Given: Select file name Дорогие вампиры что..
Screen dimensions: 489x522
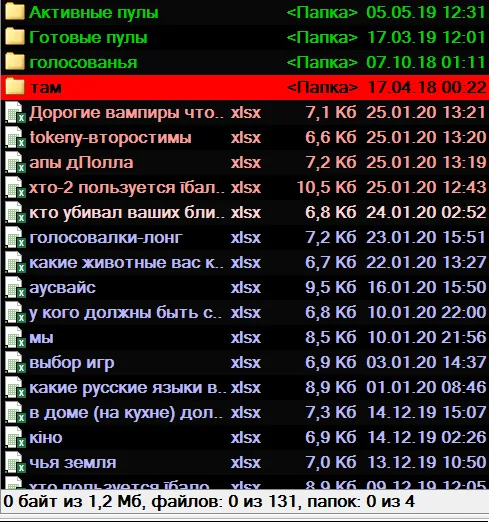Looking at the screenshot, I should tap(126, 113).
